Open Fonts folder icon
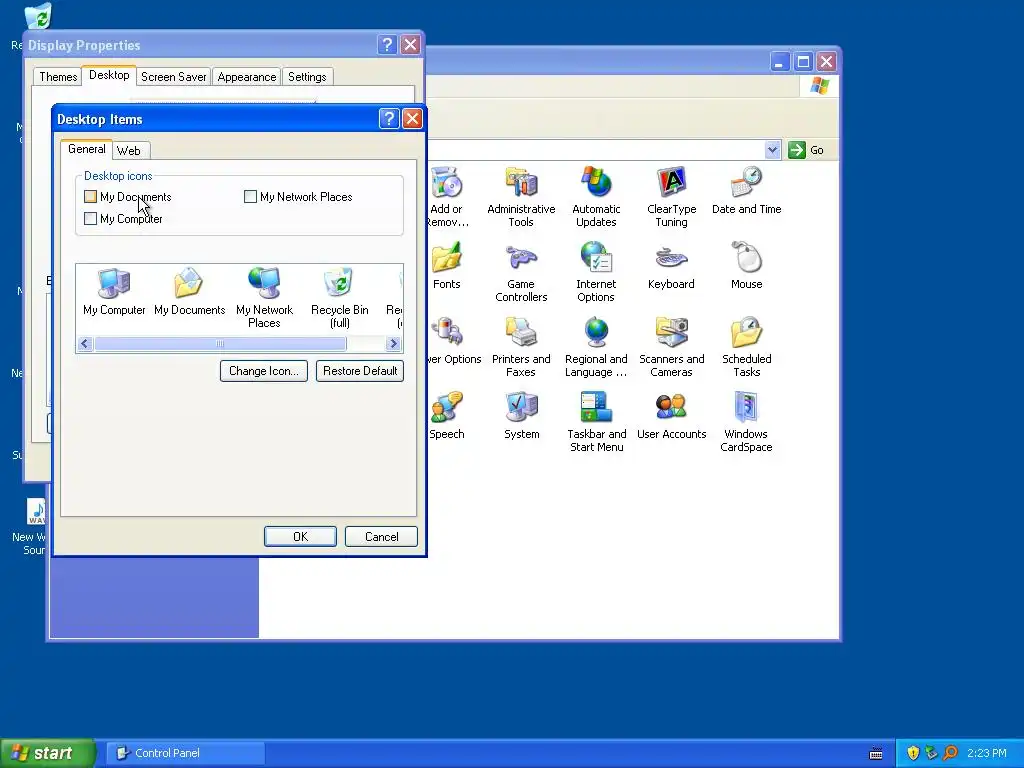This screenshot has height=768, width=1024. click(447, 265)
